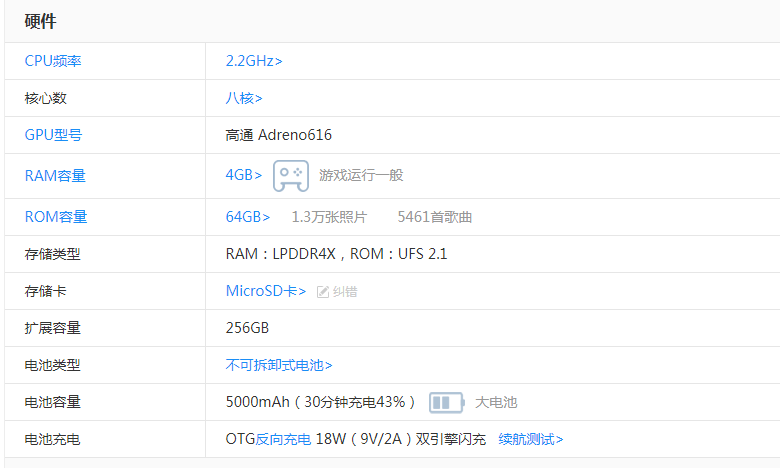This screenshot has width=780, height=468.
Task: Open the 反向充电 reverse charging link
Action: pyautogui.click(x=283, y=439)
